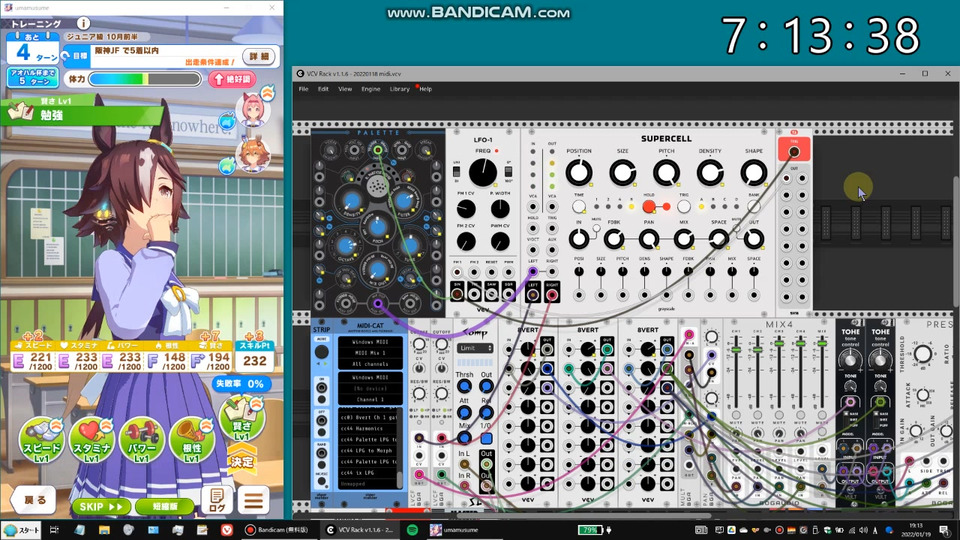This screenshot has height=540, width=960.
Task: Click the pink-haired support character portrait
Action: (252, 110)
